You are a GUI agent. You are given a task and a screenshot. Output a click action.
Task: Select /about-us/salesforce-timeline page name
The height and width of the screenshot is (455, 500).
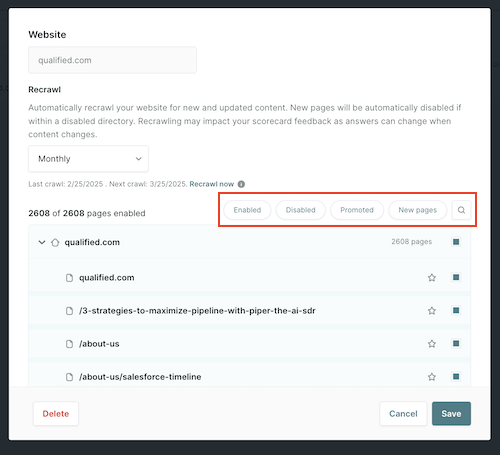tap(140, 377)
